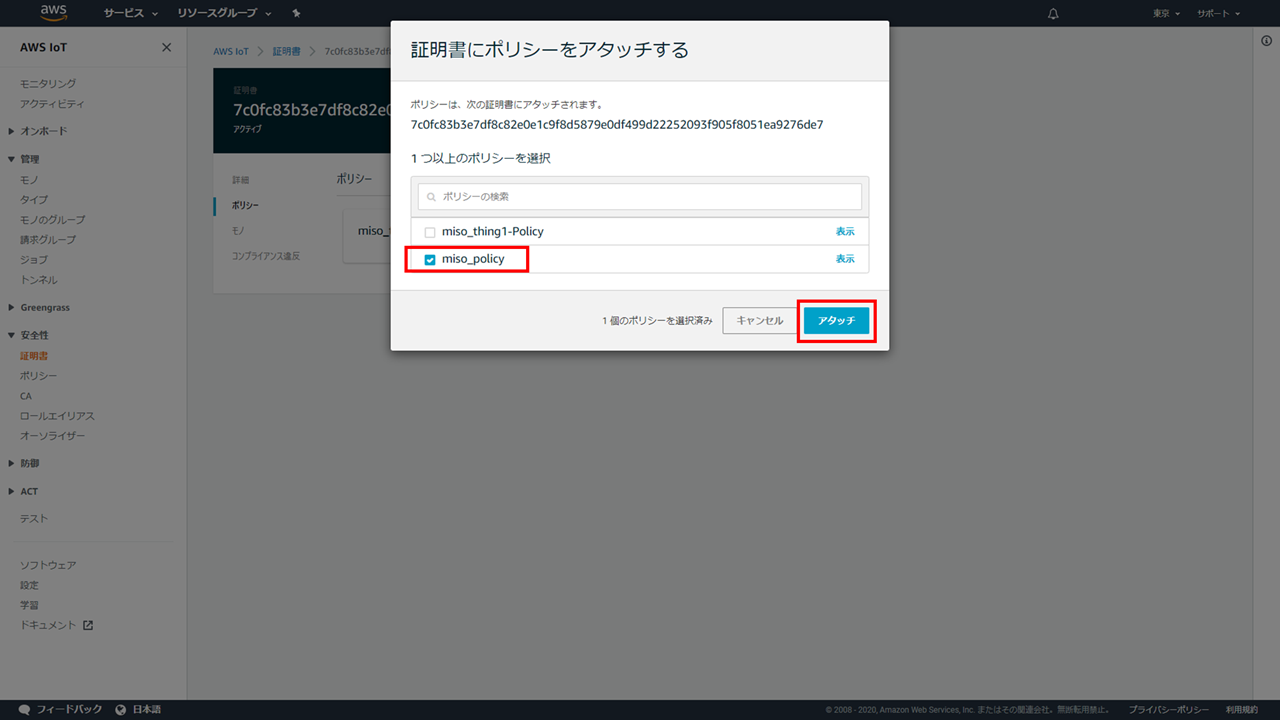This screenshot has height=720, width=1280.
Task: Open the リソースグループ menu
Action: coord(223,14)
